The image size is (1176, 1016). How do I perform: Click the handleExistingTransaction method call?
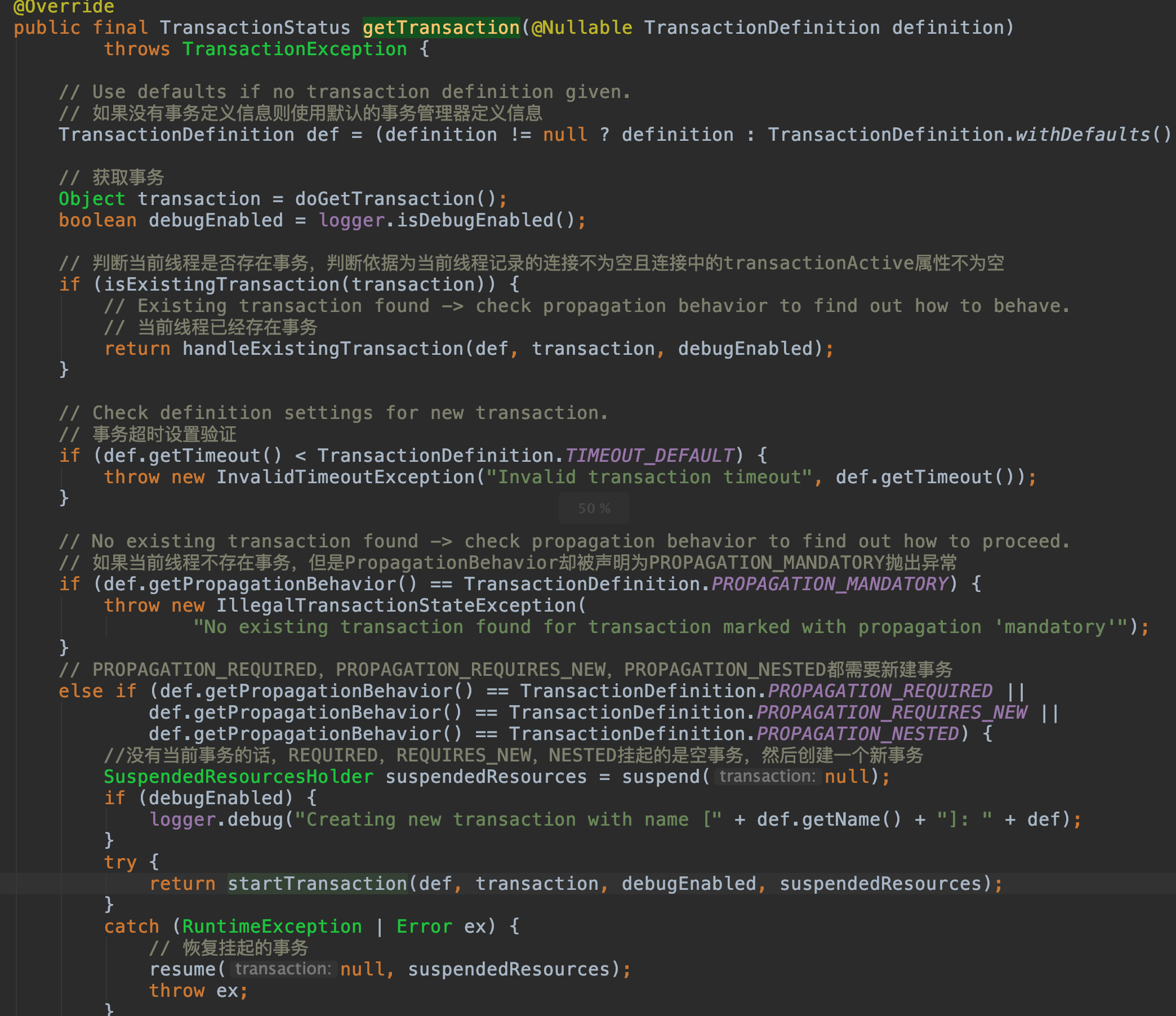[x=323, y=348]
